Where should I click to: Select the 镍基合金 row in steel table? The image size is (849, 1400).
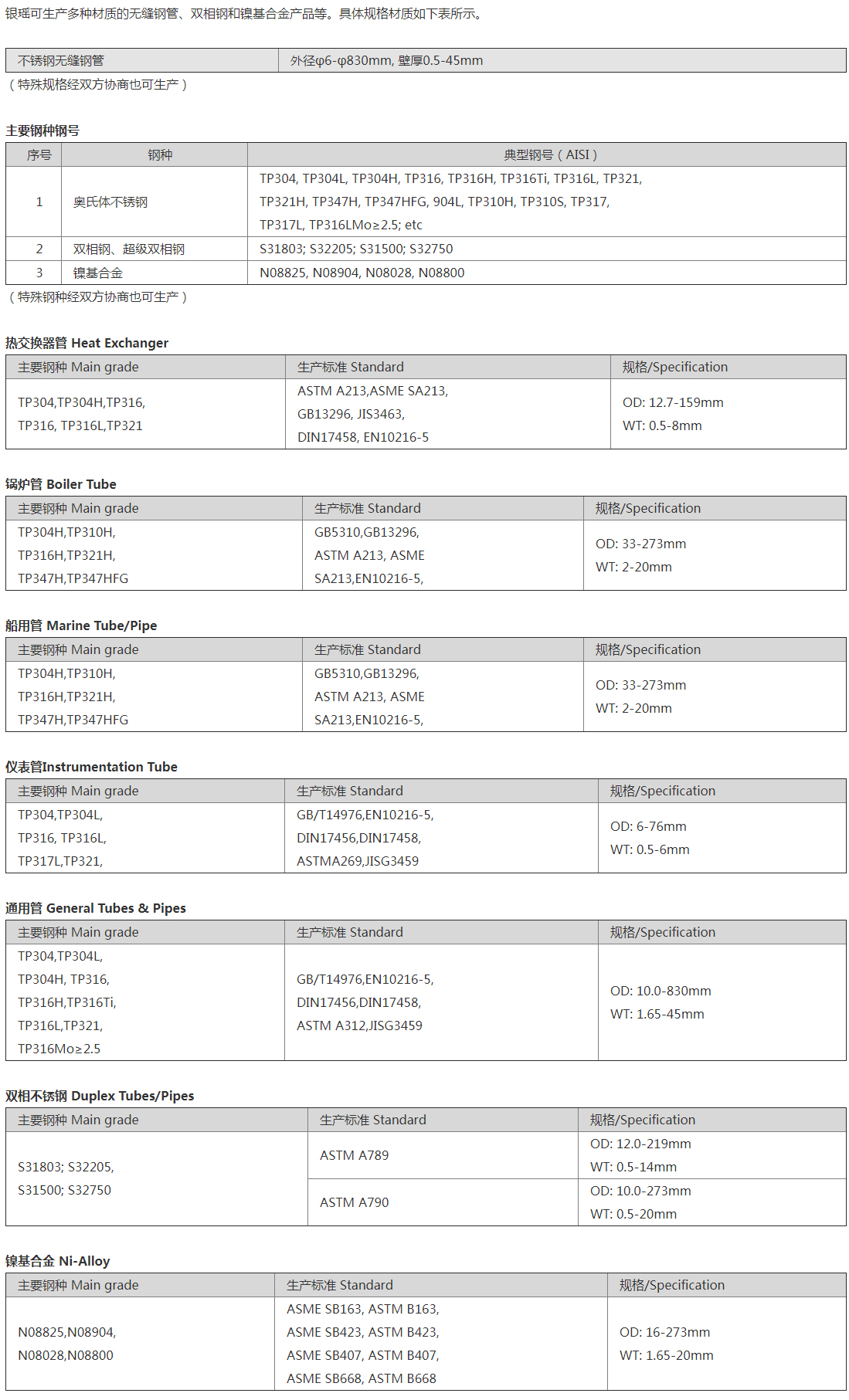point(426,273)
